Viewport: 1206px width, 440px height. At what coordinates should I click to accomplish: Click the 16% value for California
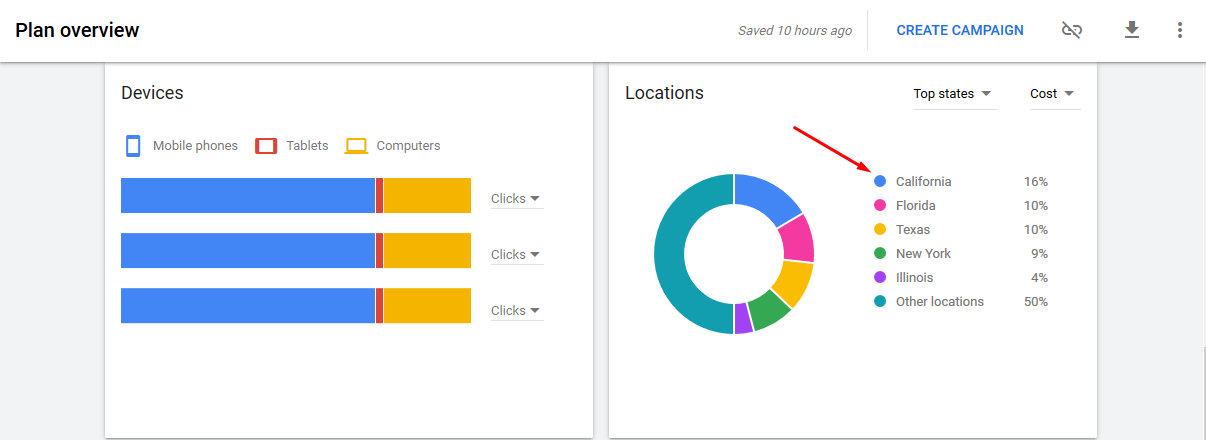coord(1036,182)
